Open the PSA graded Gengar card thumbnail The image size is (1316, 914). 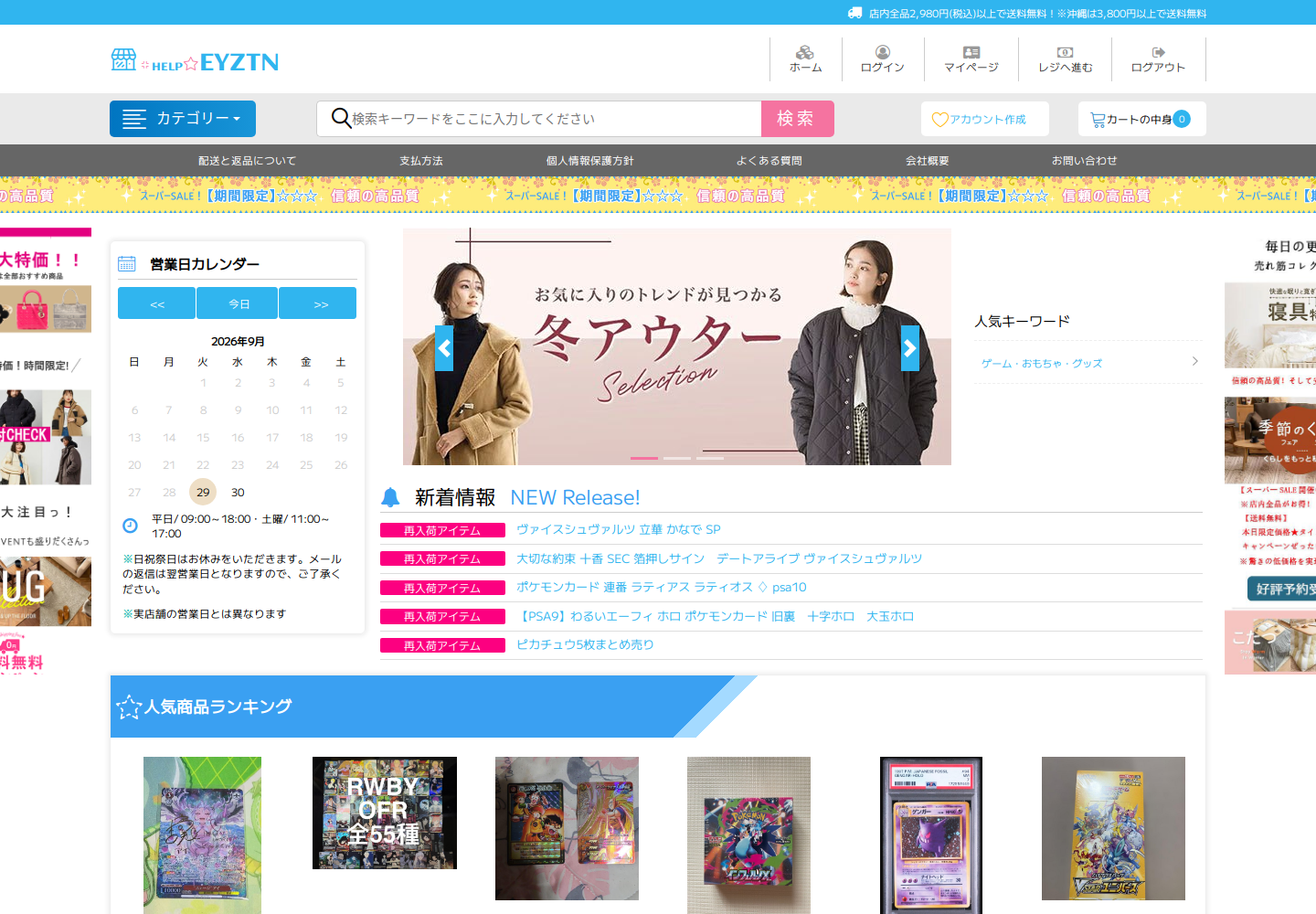click(x=931, y=835)
